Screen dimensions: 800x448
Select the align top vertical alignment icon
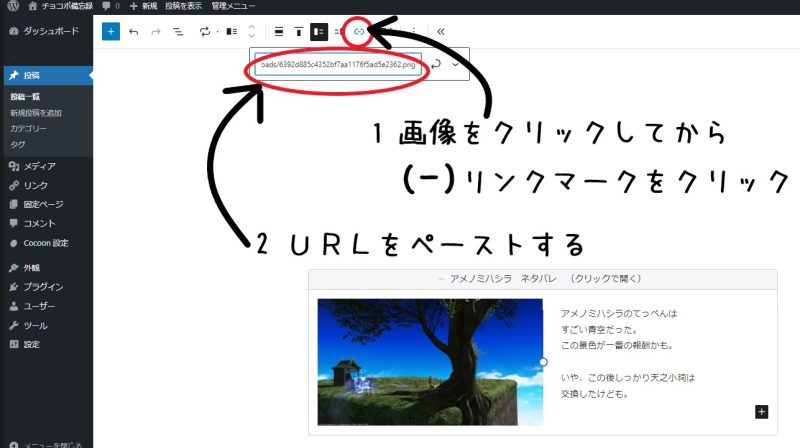pos(299,31)
